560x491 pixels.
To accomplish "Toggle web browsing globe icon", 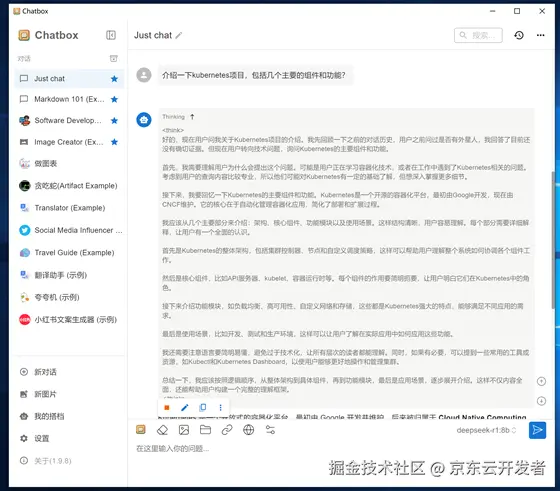I will 249,430.
